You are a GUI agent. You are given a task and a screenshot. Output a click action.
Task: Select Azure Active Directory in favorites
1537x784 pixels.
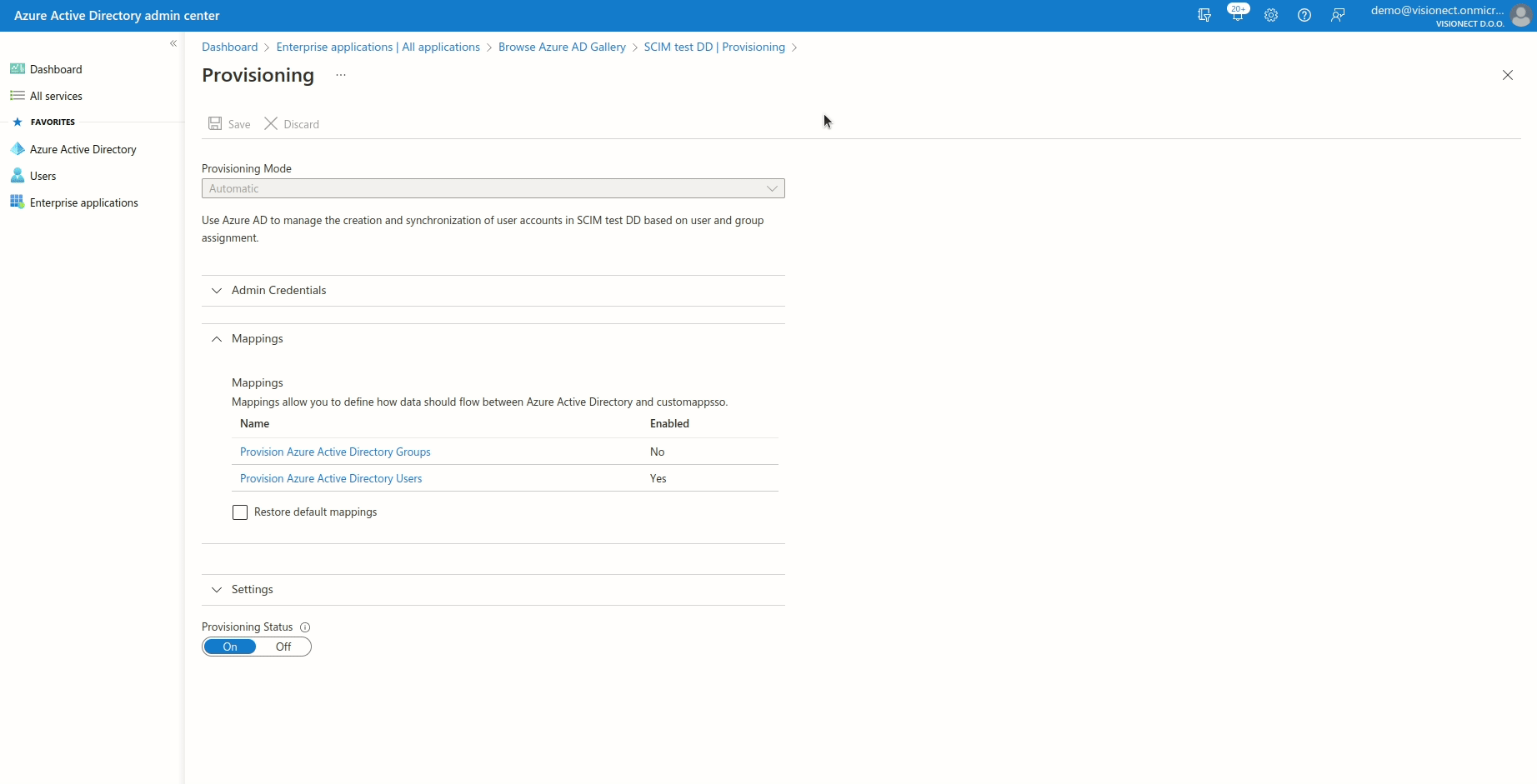tap(83, 150)
